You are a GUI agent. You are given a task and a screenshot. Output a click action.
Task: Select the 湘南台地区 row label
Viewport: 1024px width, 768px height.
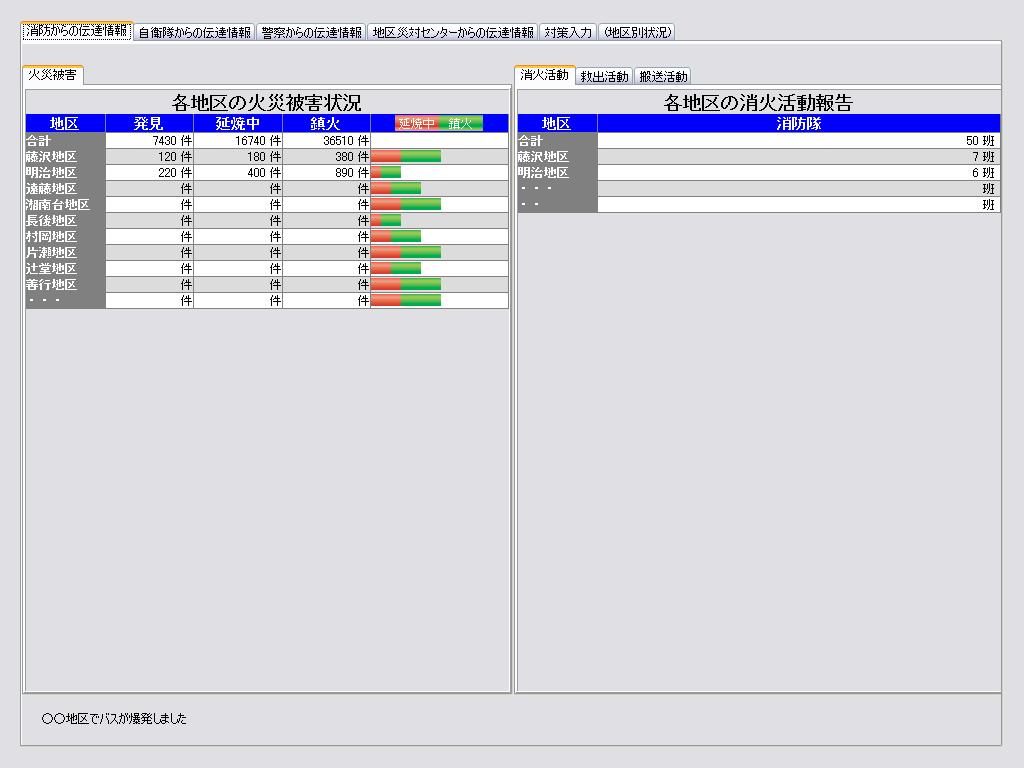[x=64, y=205]
